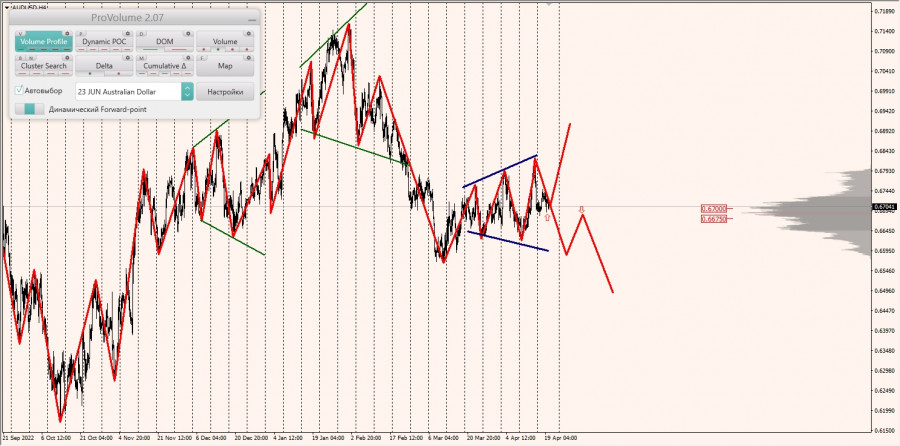Click date label 17 Feb 12:00
The width and height of the screenshot is (900, 446).
(x=406, y=437)
